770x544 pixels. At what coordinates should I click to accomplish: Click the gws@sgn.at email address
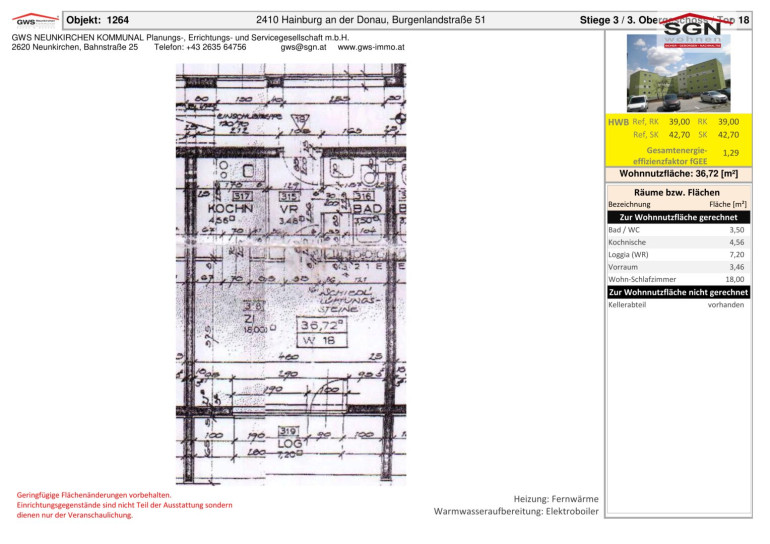point(304,47)
